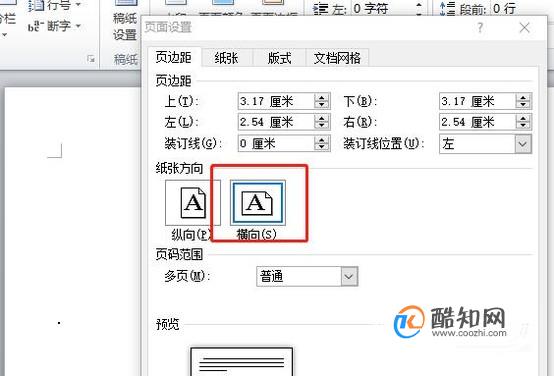Image resolution: width=554 pixels, height=376 pixels.
Task: Select the portrait 纵向 orientation icon
Action: coord(193,203)
